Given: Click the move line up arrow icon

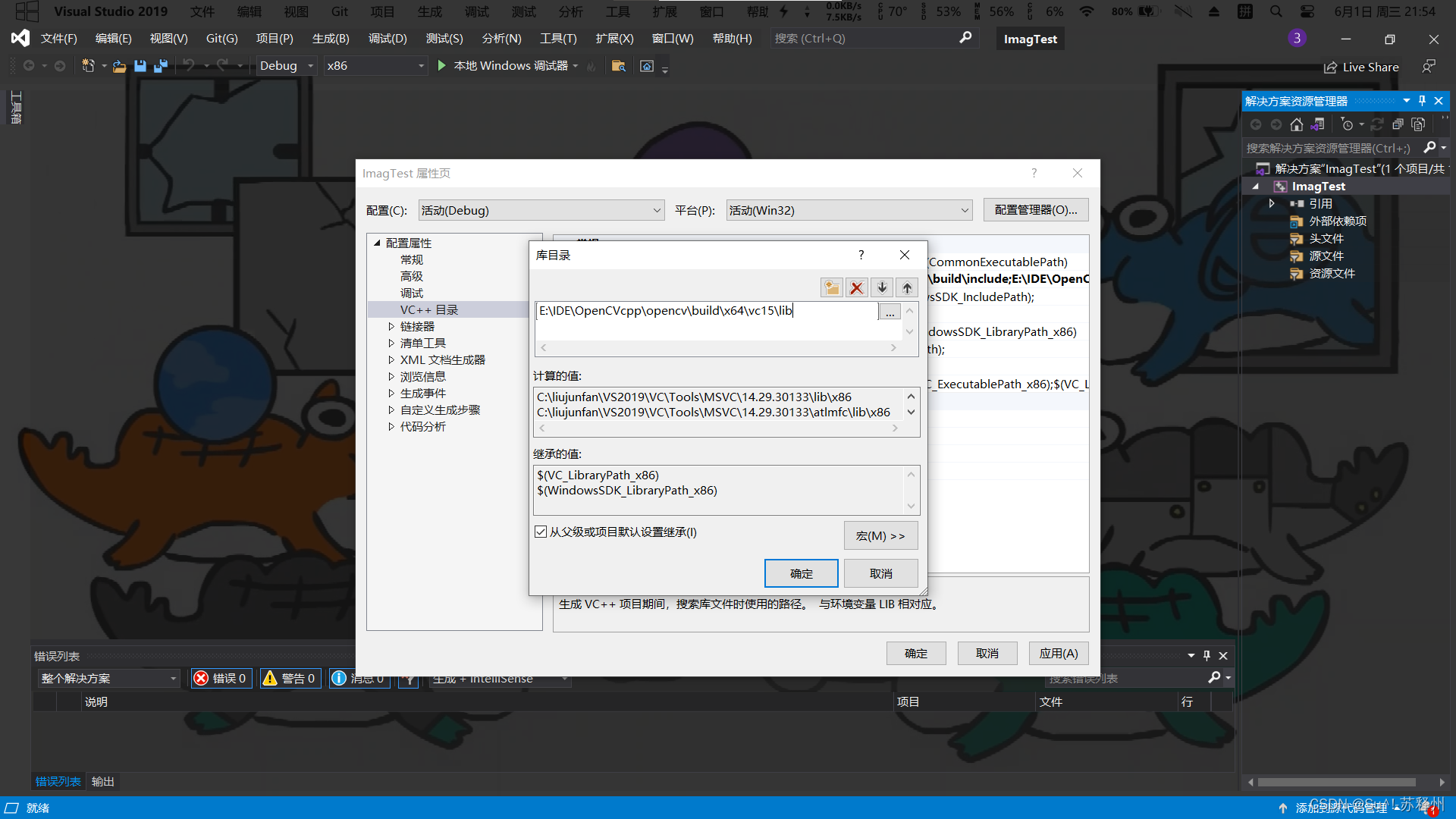Looking at the screenshot, I should coord(907,288).
